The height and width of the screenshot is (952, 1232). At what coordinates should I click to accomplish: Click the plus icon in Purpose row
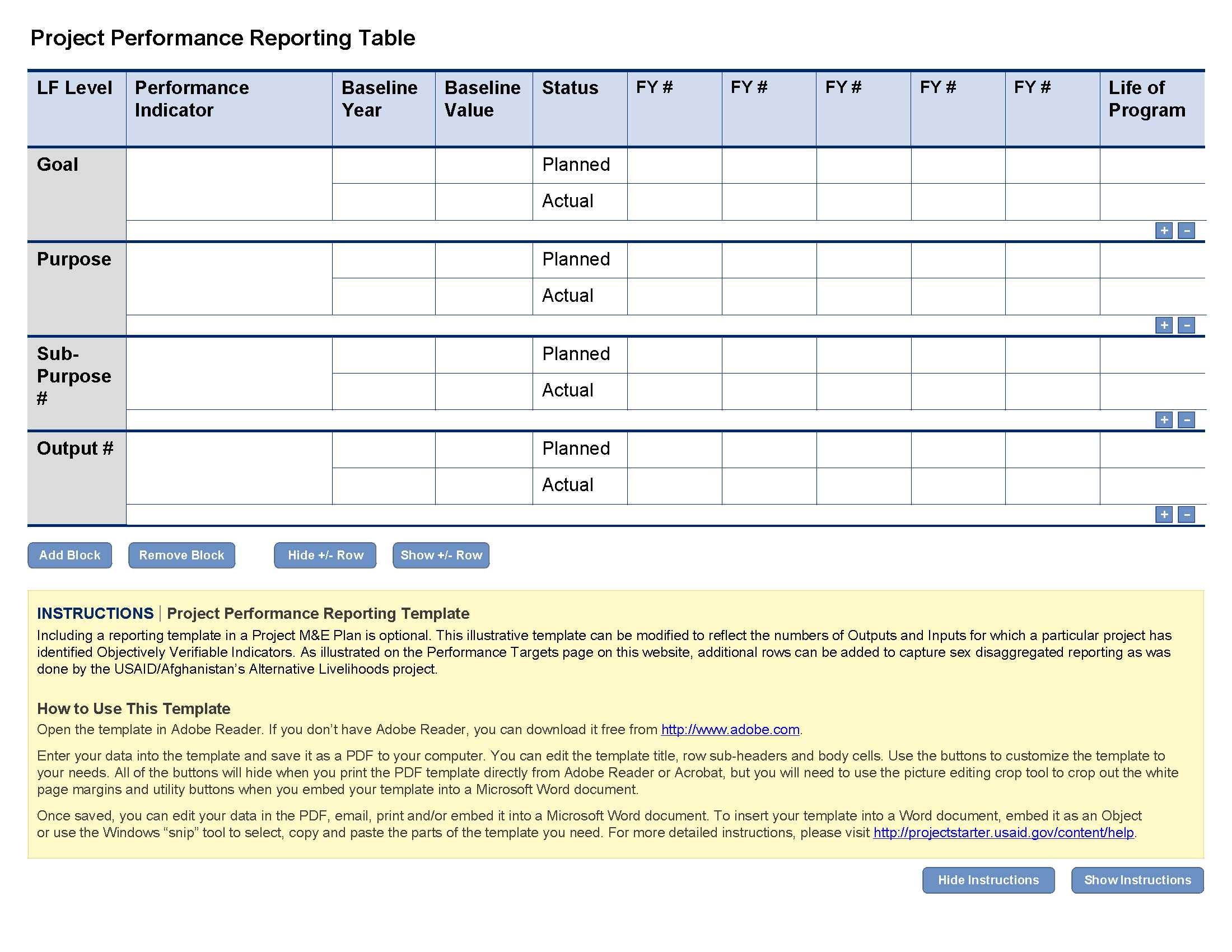click(1162, 322)
